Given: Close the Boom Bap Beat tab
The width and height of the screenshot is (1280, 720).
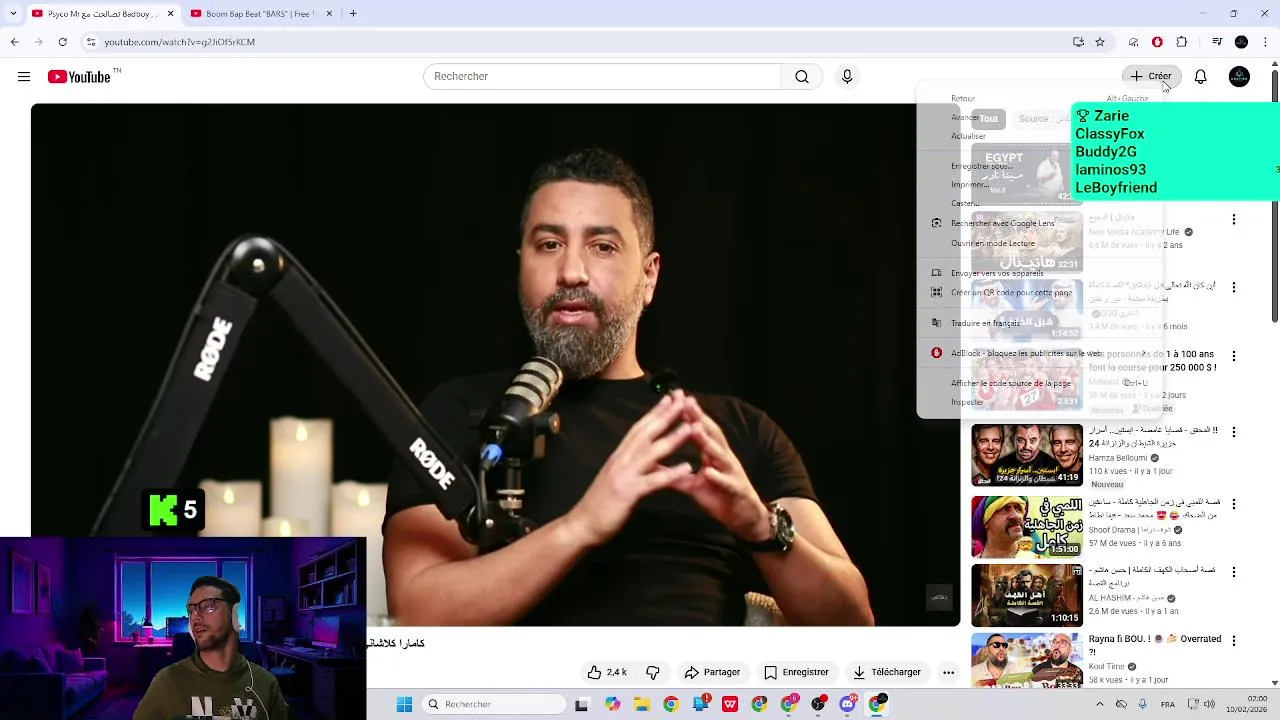Looking at the screenshot, I should (330, 14).
